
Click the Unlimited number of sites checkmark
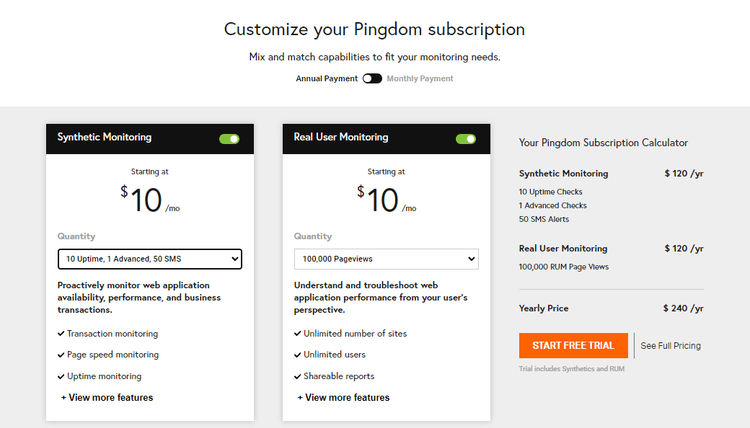click(297, 334)
